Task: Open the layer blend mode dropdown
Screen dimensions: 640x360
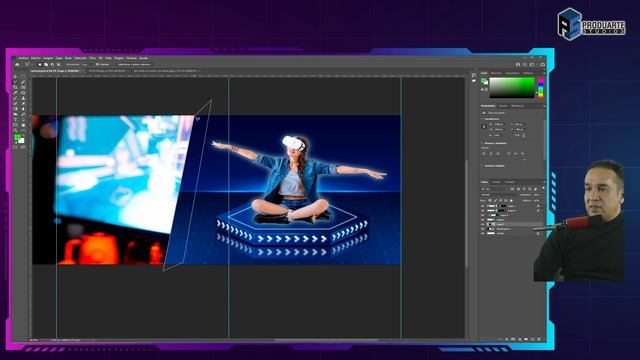Action: click(x=499, y=195)
